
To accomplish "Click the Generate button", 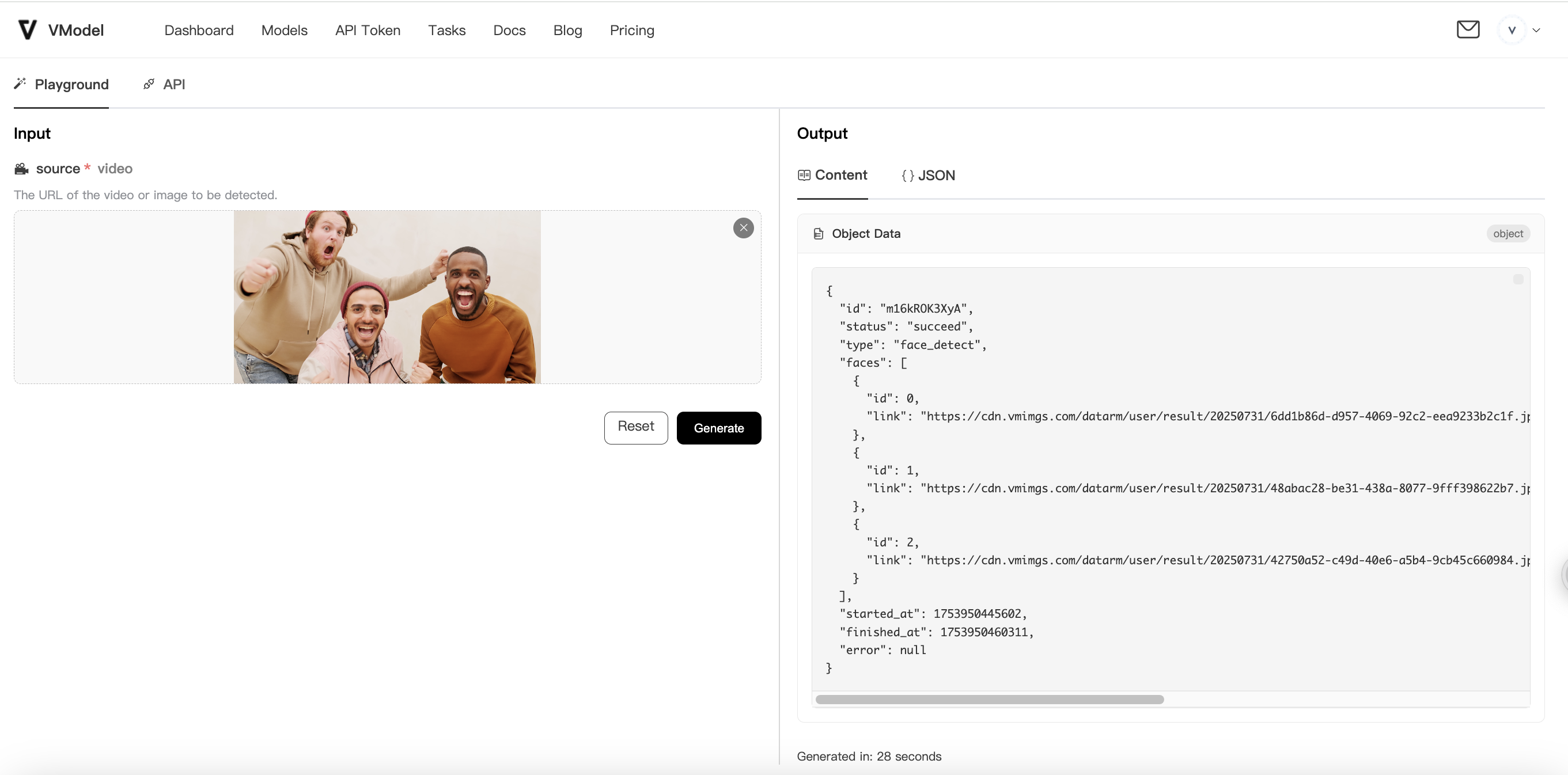I will [x=718, y=428].
